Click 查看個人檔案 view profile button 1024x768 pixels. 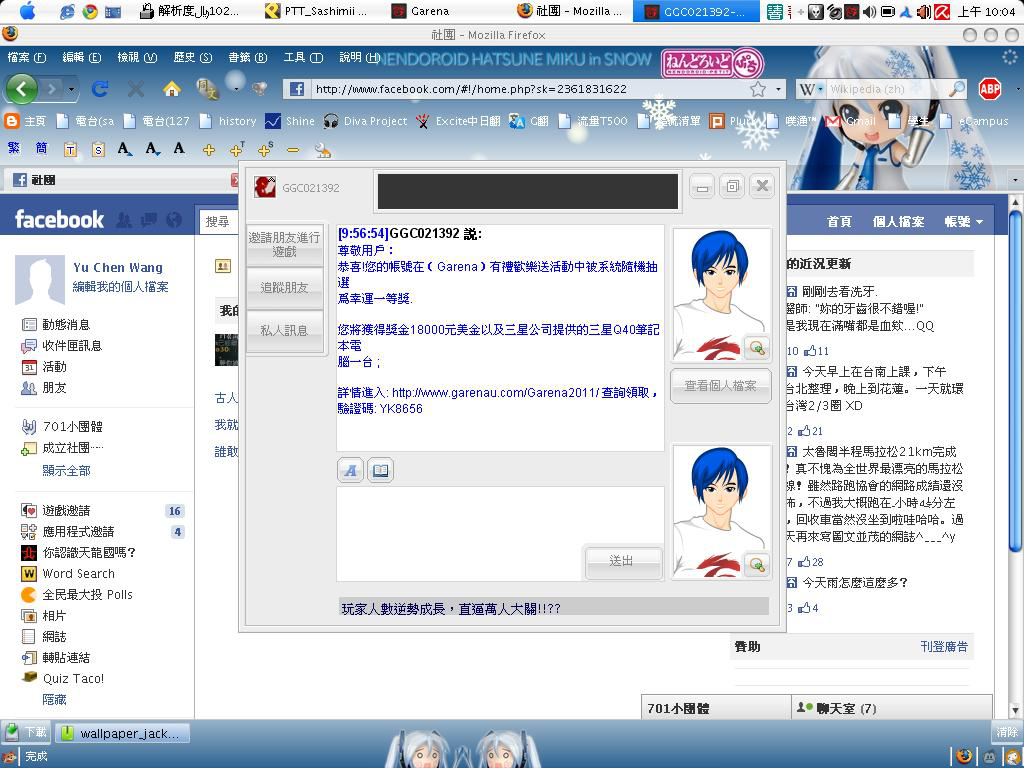(720, 385)
